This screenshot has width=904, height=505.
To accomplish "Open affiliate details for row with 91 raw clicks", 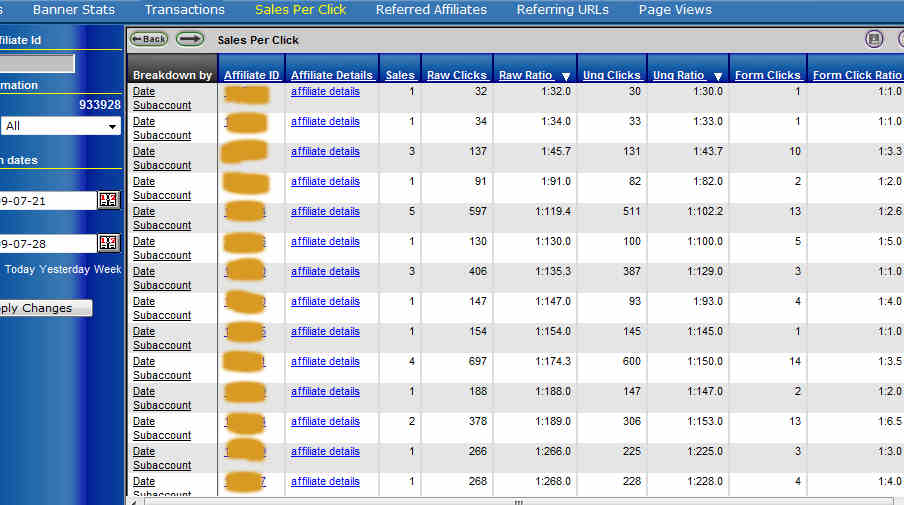I will click(325, 181).
